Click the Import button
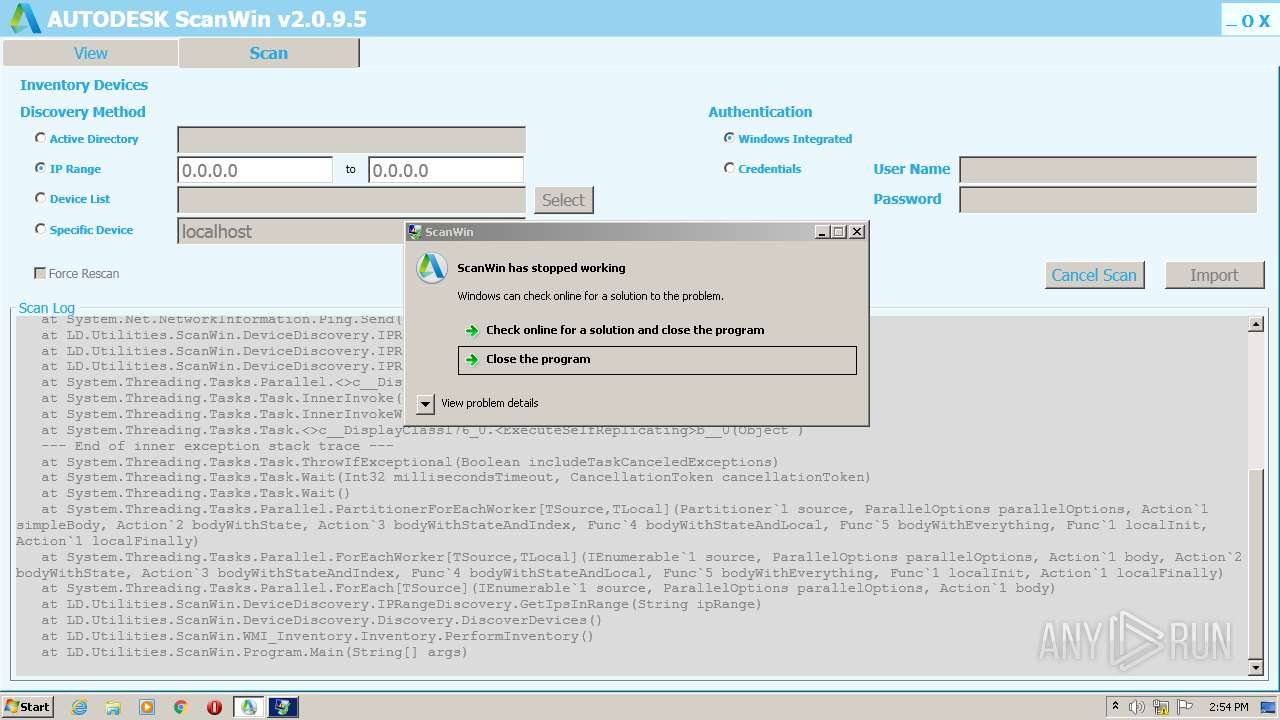This screenshot has width=1280, height=720. [1214, 275]
